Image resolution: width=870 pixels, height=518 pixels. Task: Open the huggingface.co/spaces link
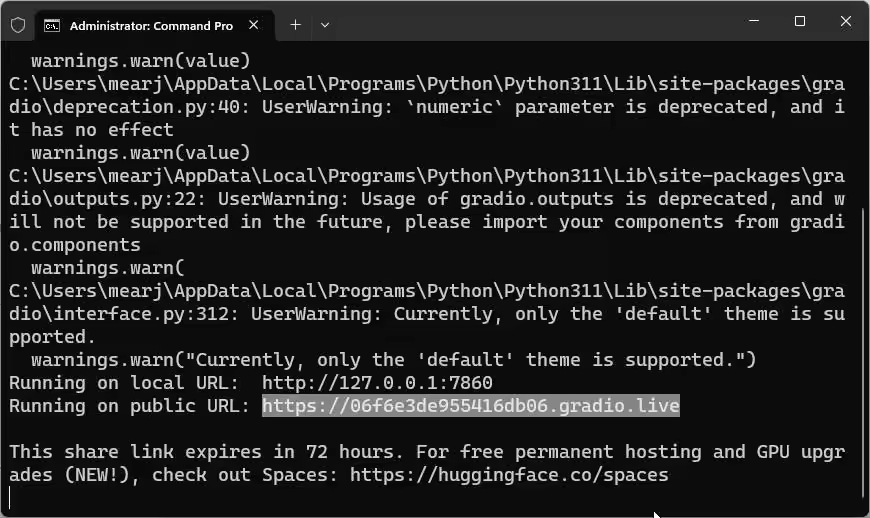coord(509,475)
